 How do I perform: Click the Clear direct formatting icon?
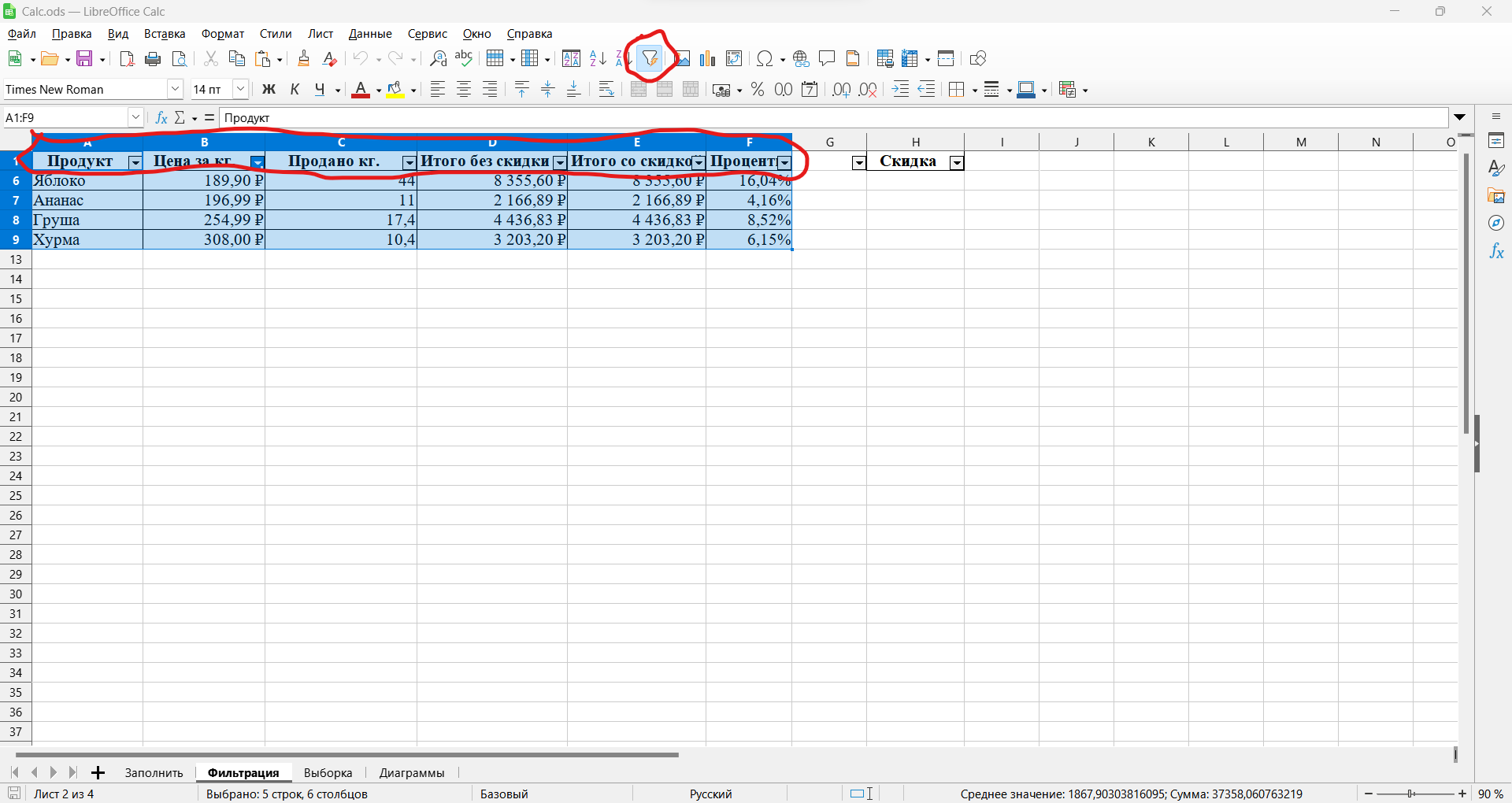[x=330, y=58]
